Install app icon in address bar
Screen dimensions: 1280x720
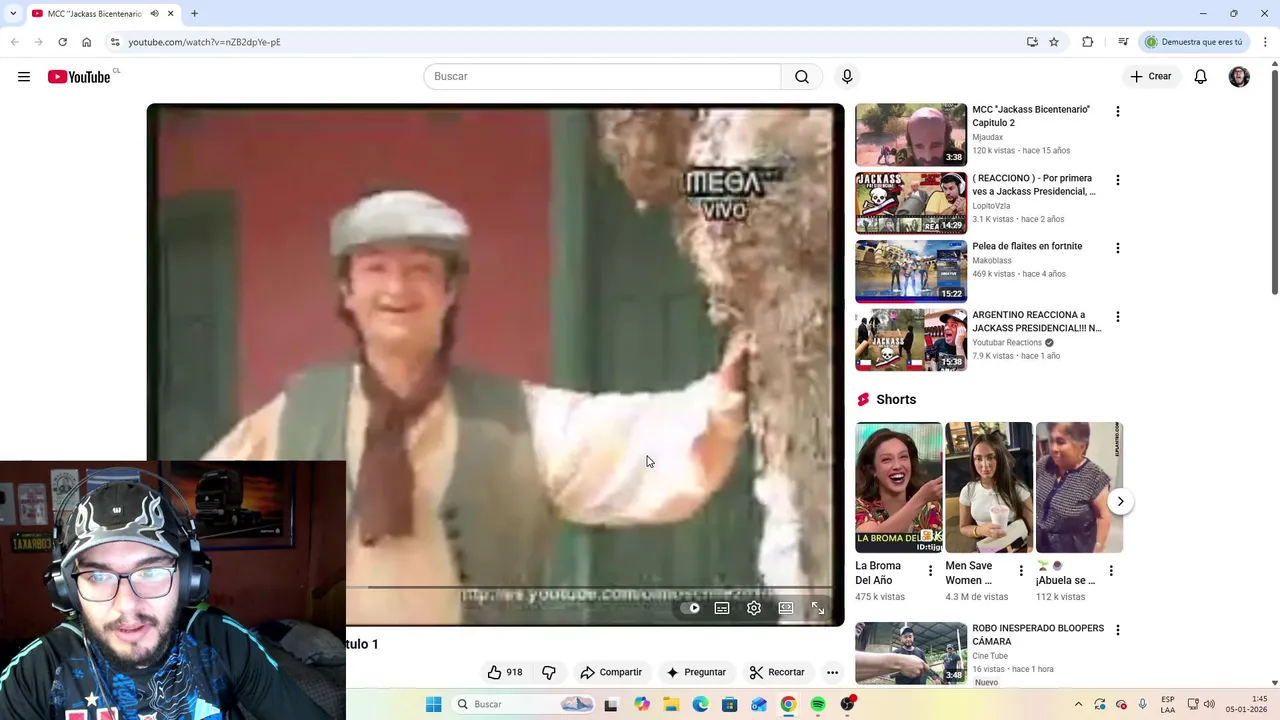point(1032,42)
